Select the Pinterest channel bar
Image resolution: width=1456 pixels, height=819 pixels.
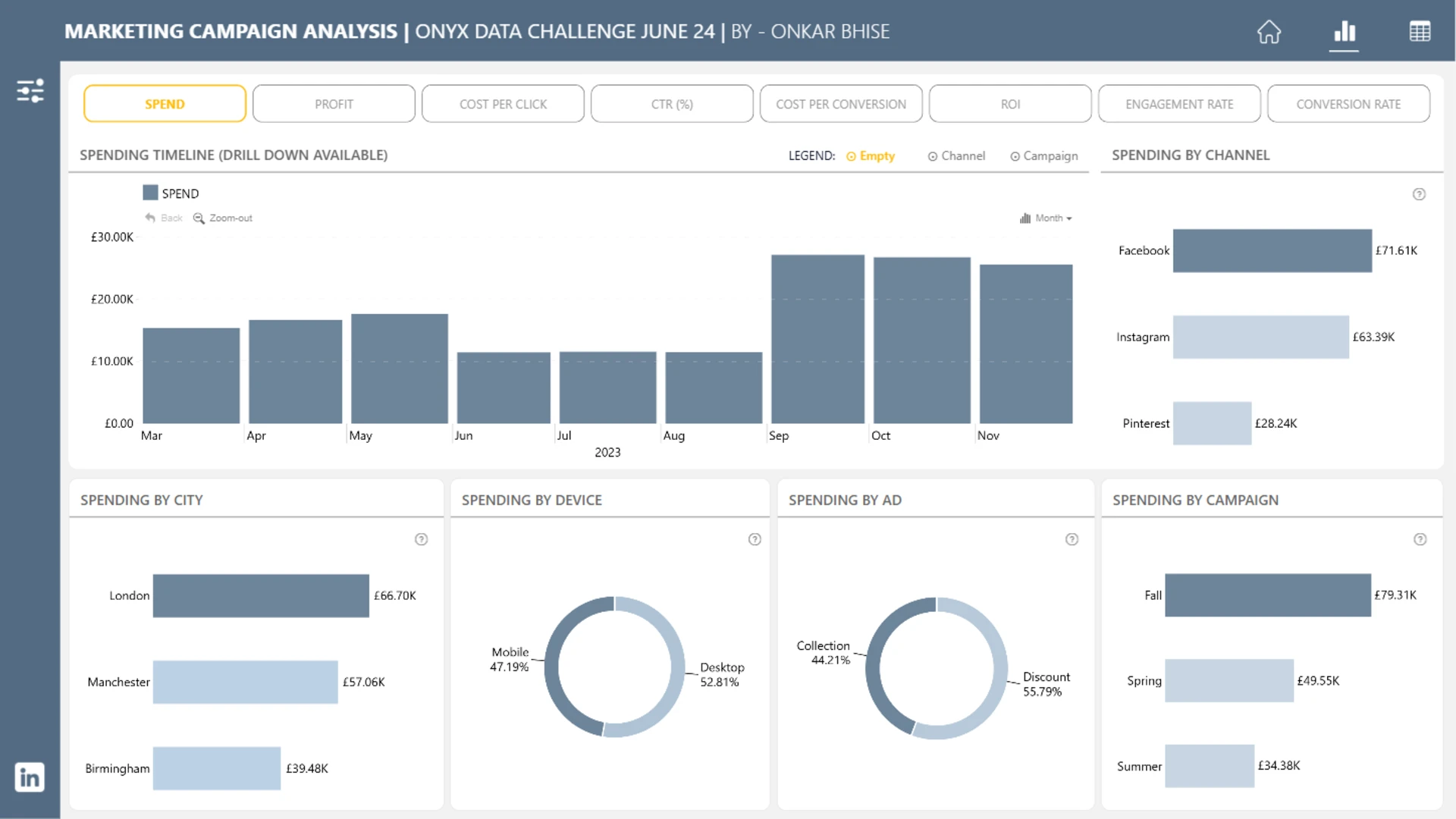click(1212, 423)
